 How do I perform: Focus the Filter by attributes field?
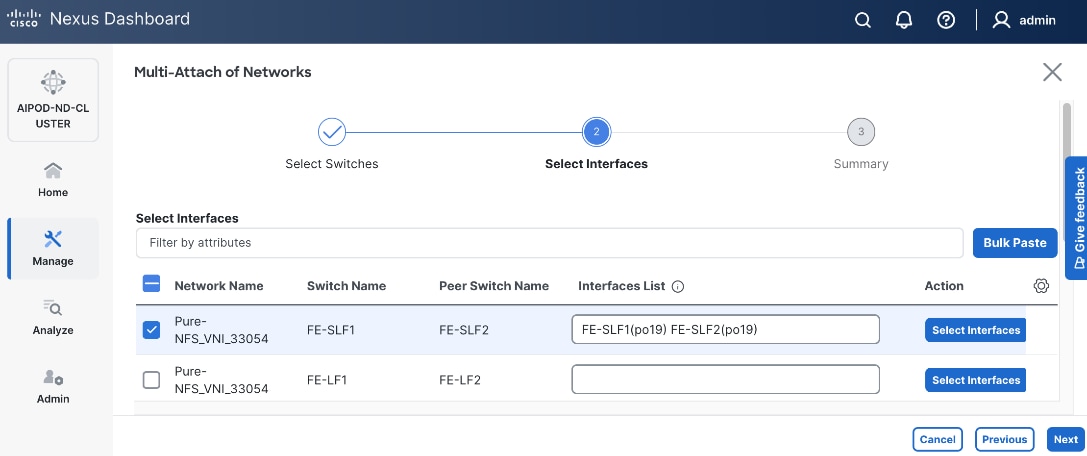[550, 243]
